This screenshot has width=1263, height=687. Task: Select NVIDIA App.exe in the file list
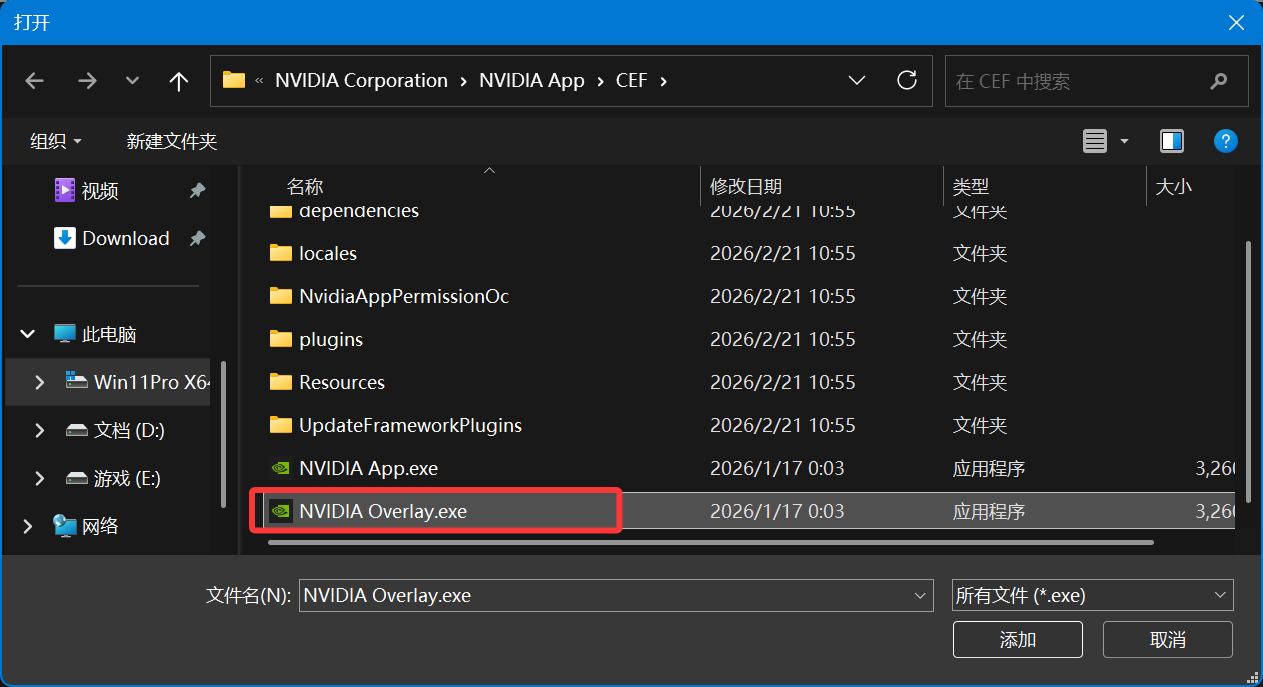[370, 467]
